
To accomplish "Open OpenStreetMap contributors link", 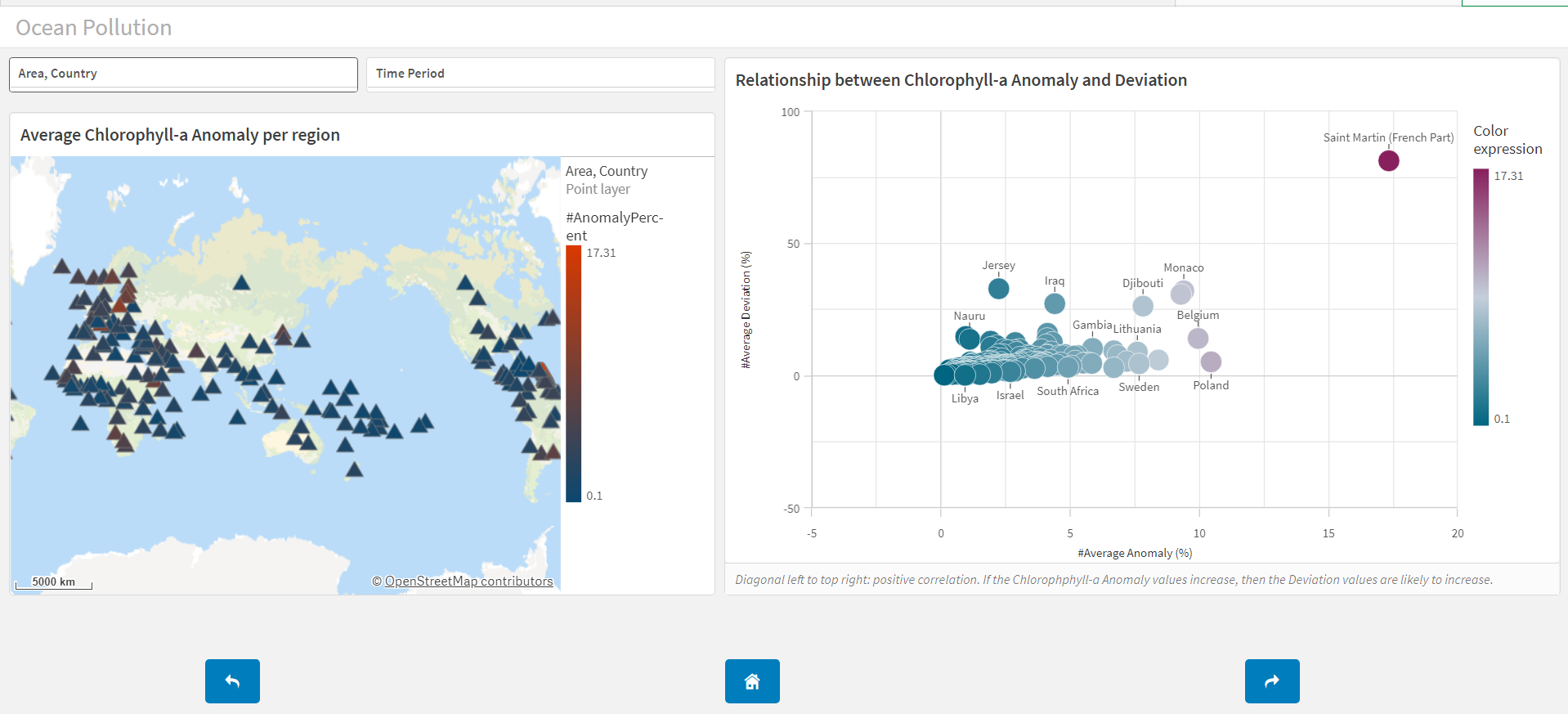I will 468,582.
